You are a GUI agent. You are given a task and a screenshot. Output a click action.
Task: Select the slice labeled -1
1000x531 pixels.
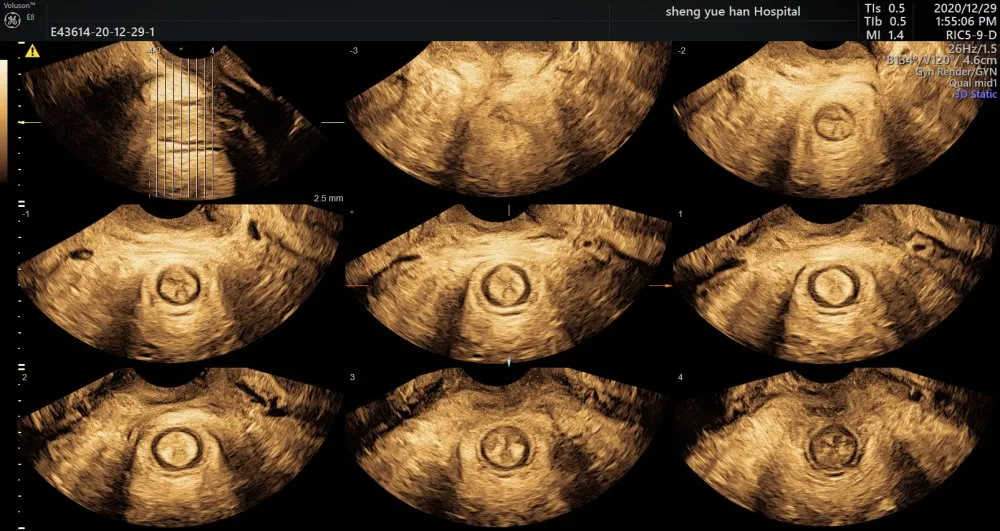180,284
